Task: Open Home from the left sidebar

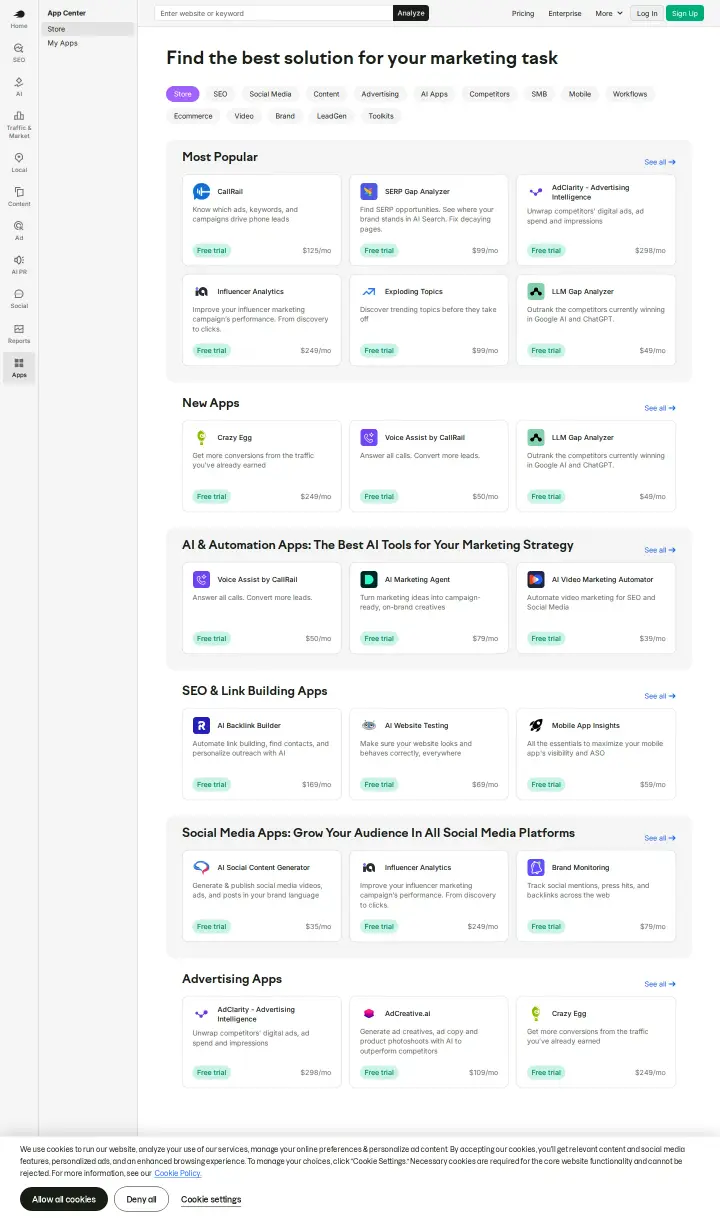Action: coord(19,18)
